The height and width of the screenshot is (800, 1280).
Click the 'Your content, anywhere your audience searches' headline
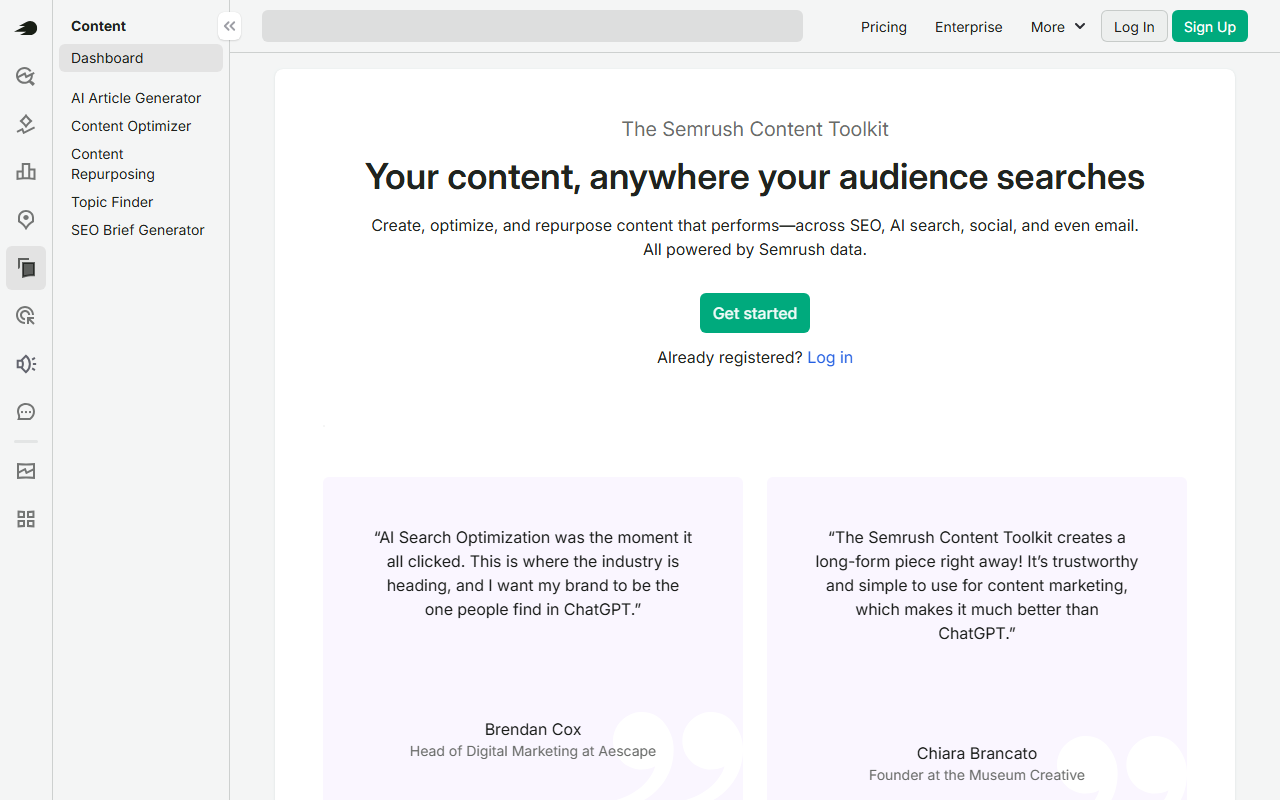tap(755, 177)
